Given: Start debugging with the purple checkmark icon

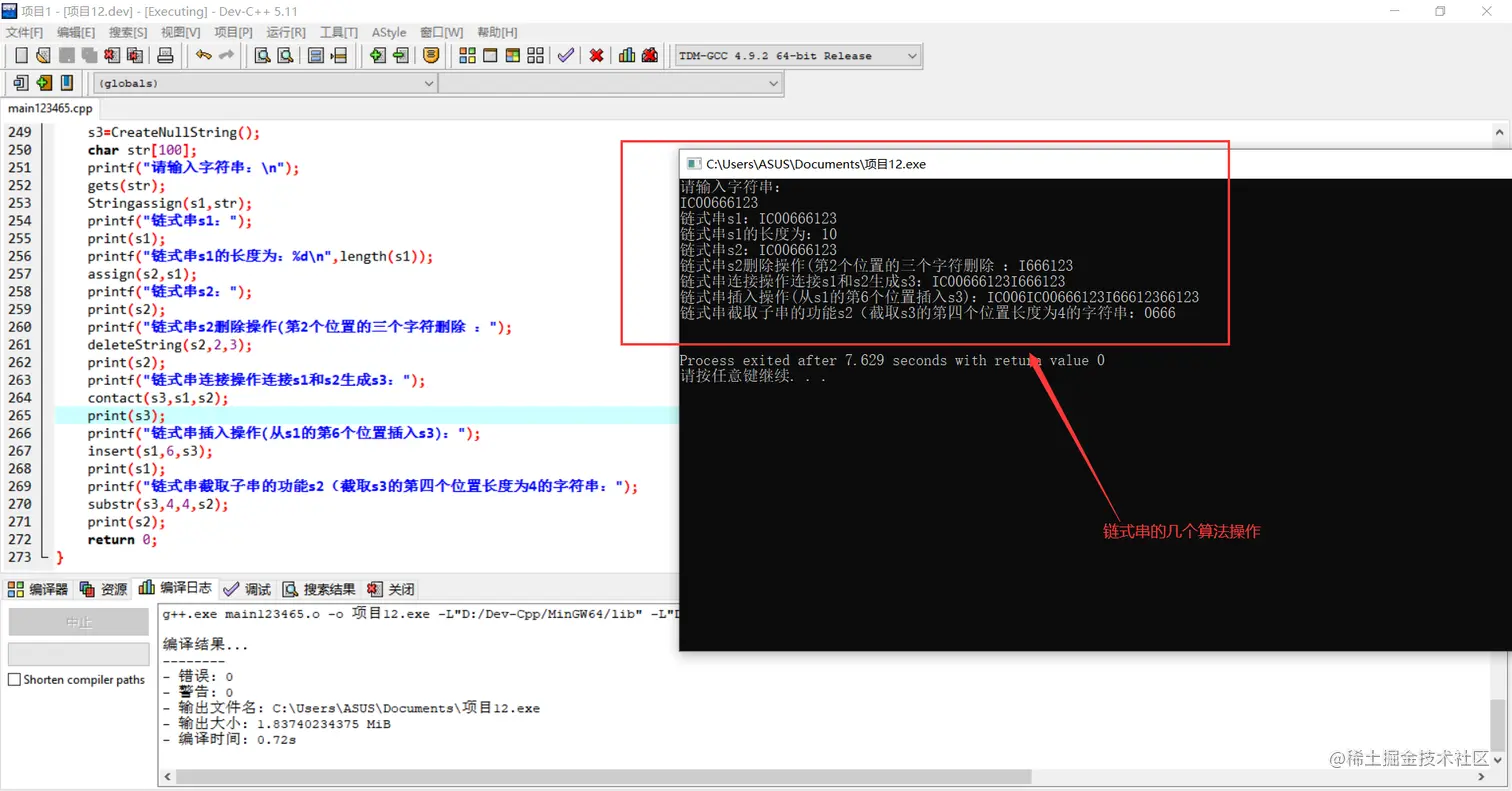Looking at the screenshot, I should (565, 55).
